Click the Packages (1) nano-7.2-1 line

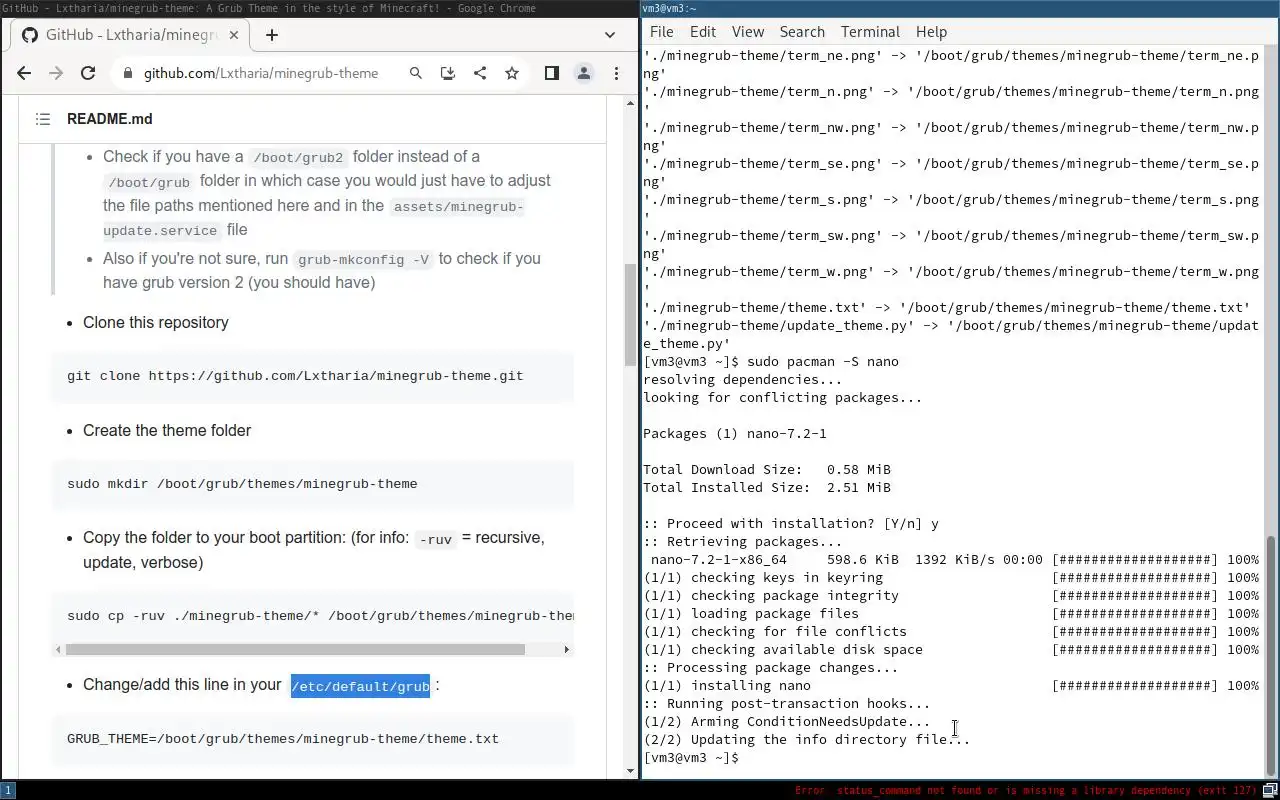tap(735, 434)
